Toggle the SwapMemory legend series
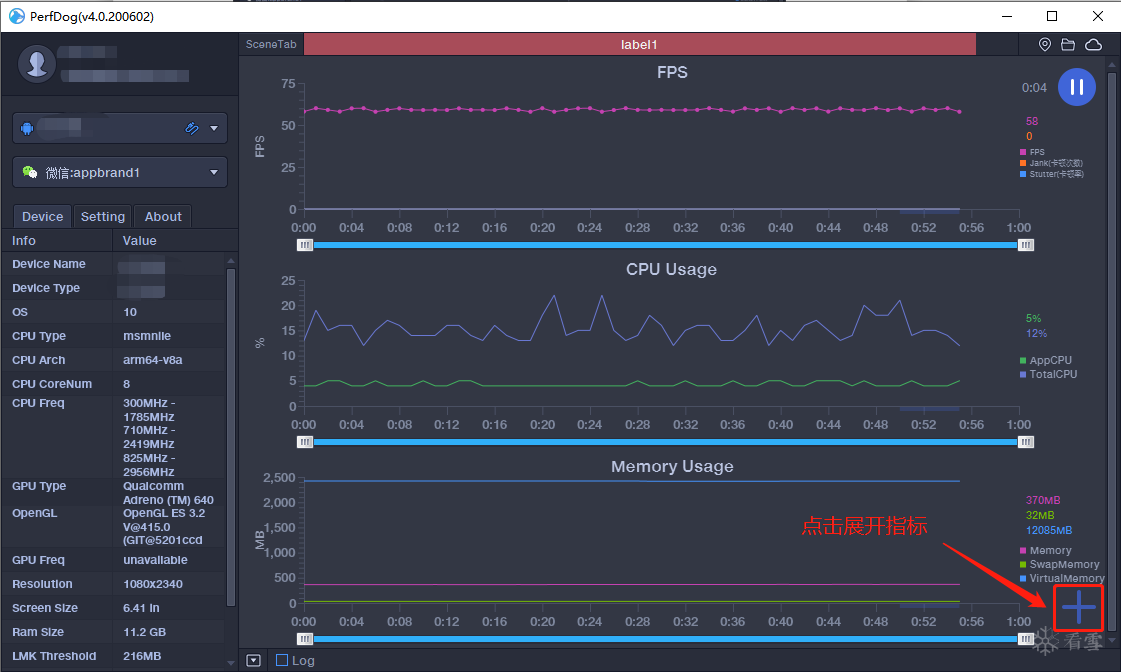 click(1059, 564)
